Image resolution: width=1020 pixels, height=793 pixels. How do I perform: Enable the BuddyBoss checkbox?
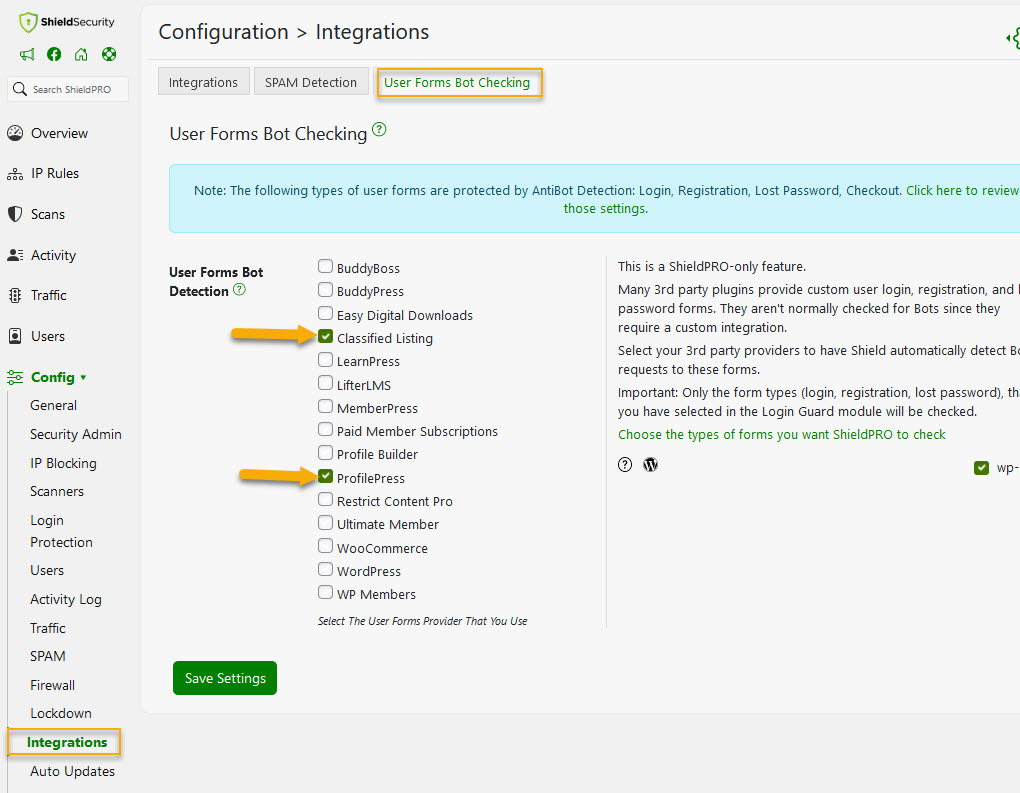[325, 266]
